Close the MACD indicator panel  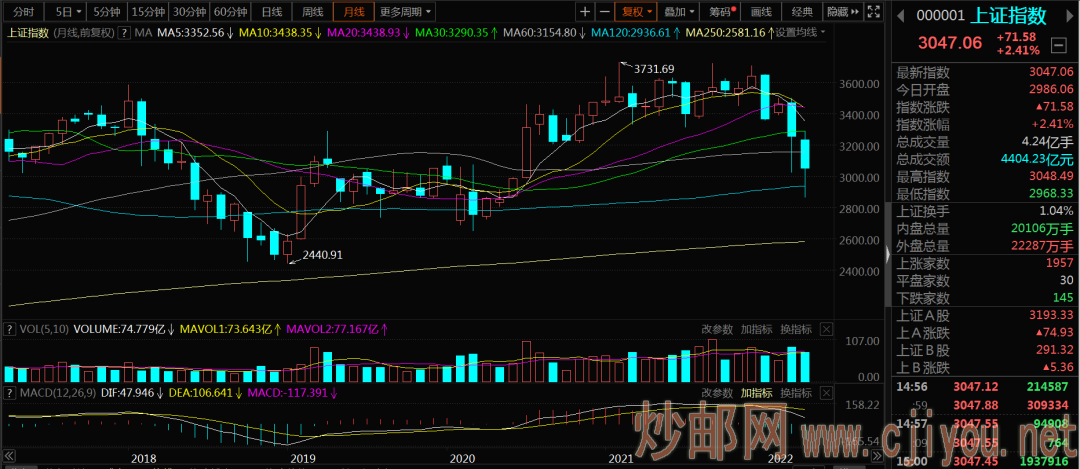pyautogui.click(x=827, y=393)
